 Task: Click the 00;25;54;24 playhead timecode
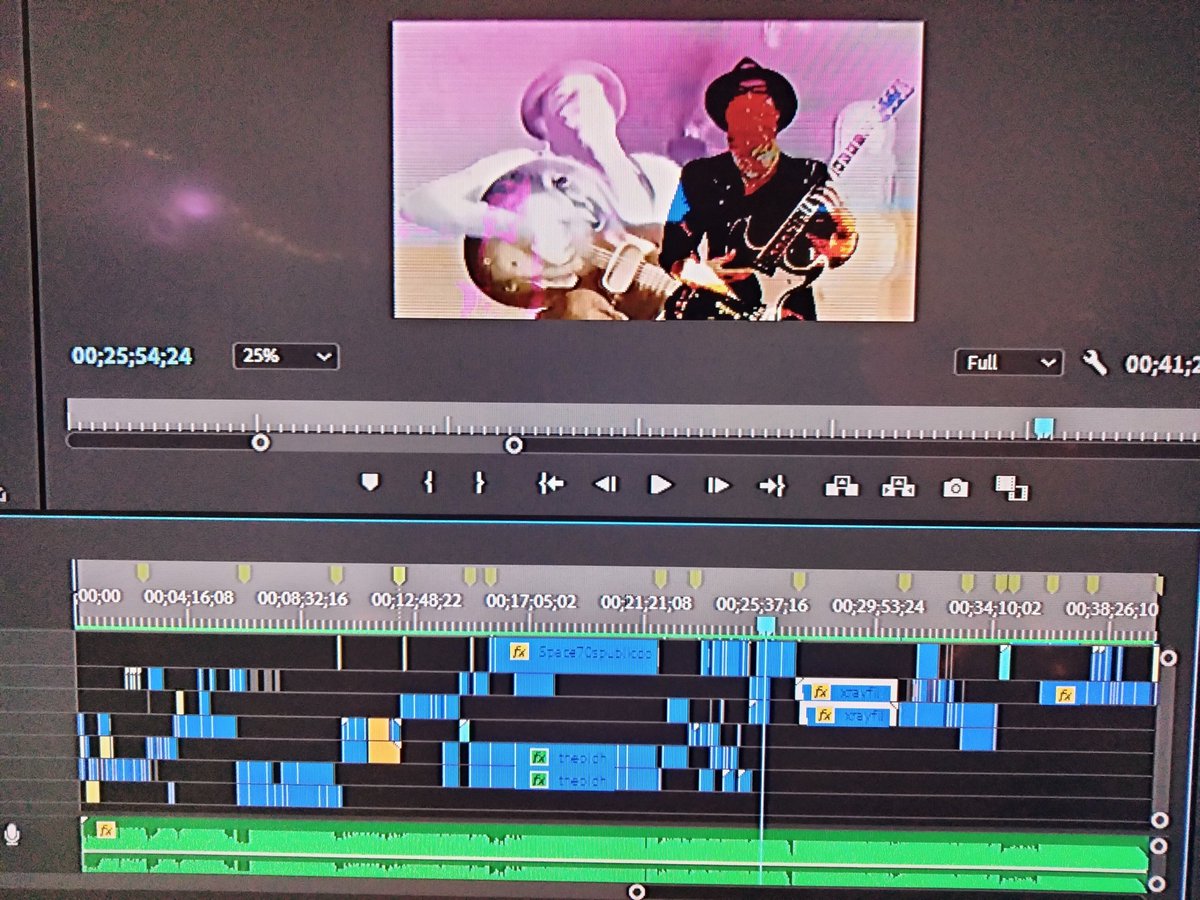131,355
